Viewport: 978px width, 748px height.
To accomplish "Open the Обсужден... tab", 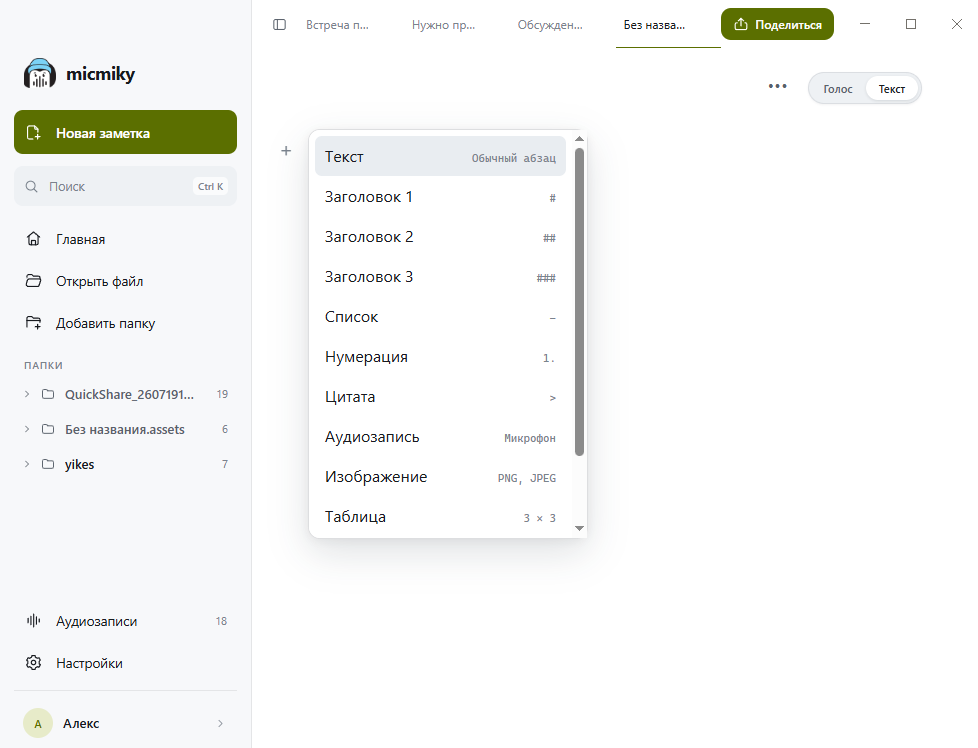I will (550, 25).
